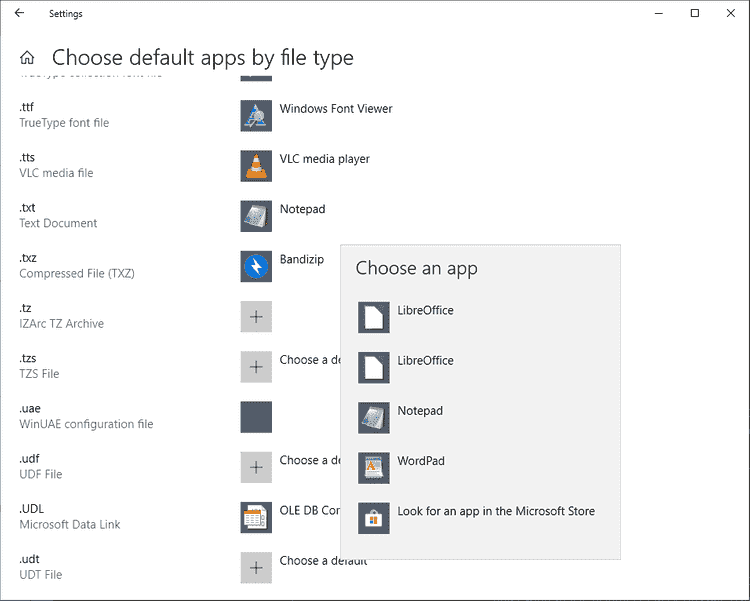750x601 pixels.
Task: Click Choose a default for .tzs
Action: 310,359
